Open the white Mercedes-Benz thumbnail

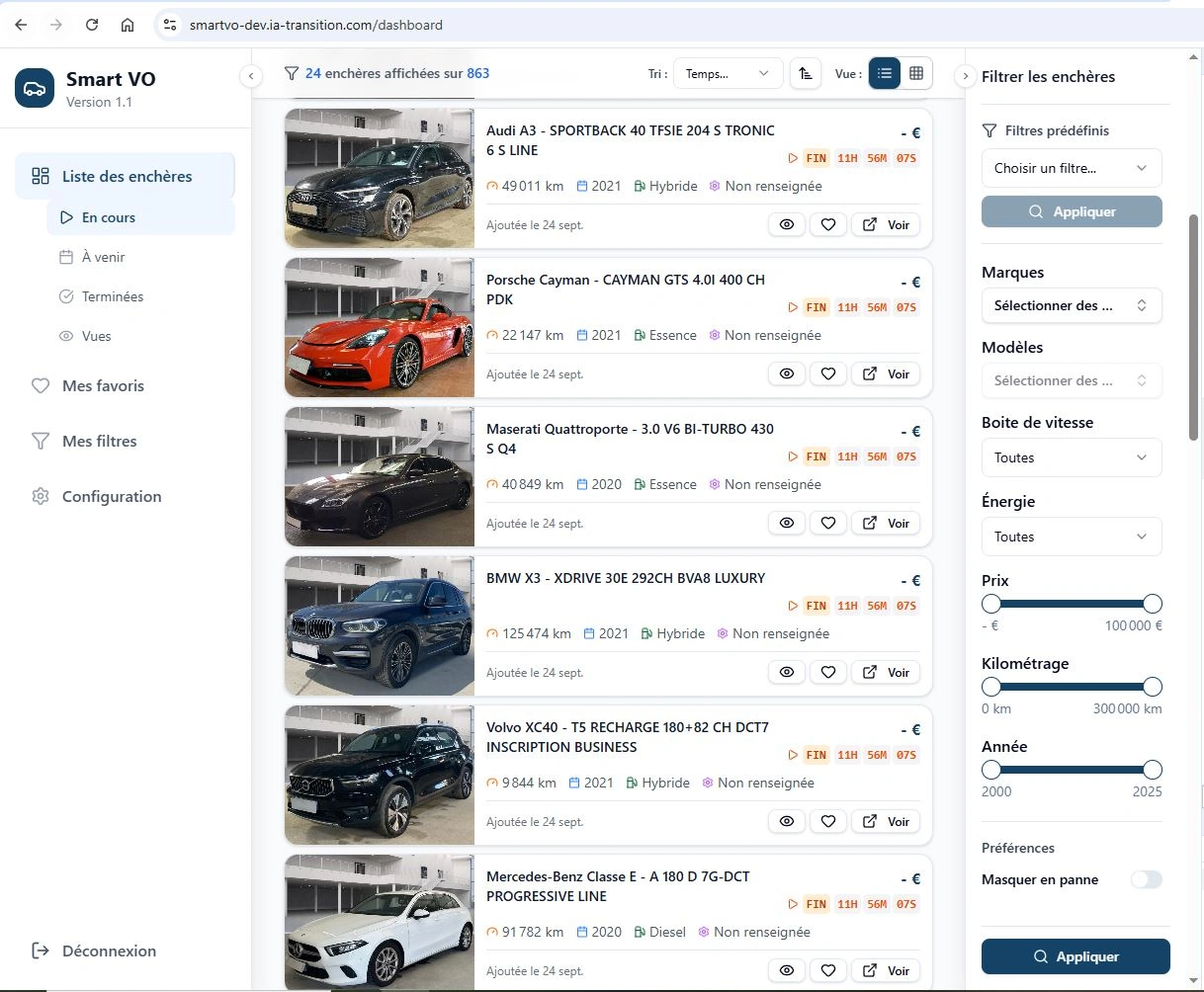tap(380, 923)
